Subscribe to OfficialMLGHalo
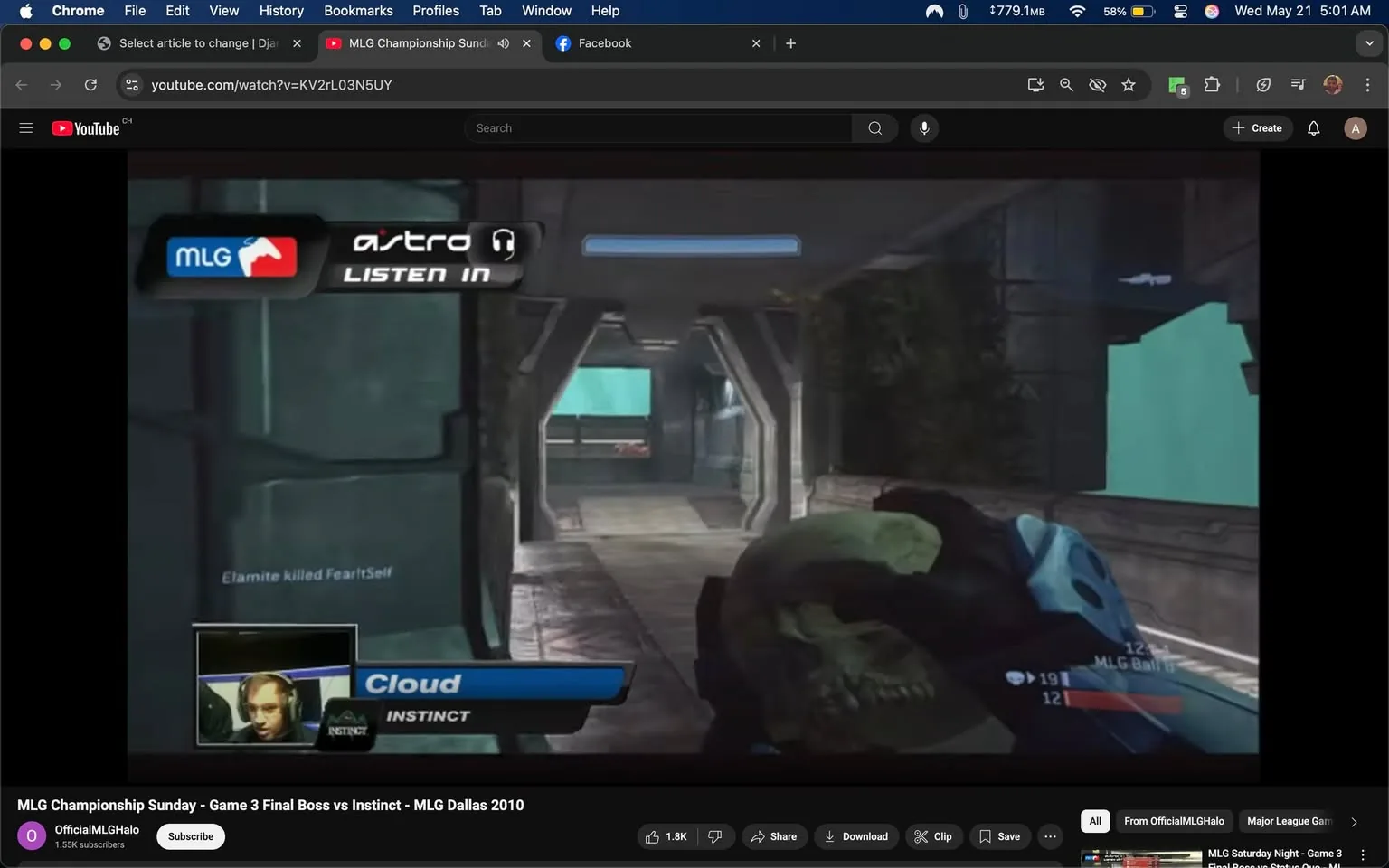The image size is (1389, 868). [x=190, y=836]
